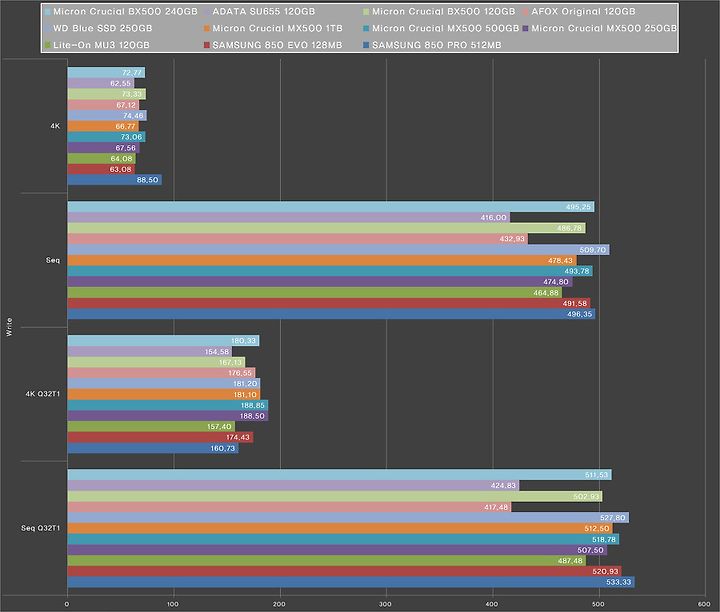Click the green Lite-On MU3 120GB swatch
This screenshot has width=720, height=612.
click(47, 45)
